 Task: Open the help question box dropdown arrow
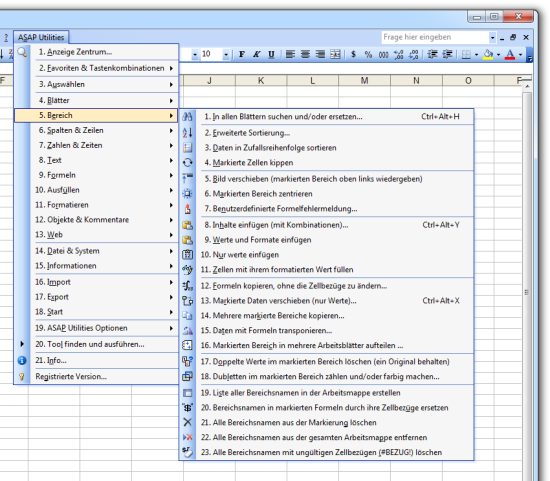pos(492,38)
